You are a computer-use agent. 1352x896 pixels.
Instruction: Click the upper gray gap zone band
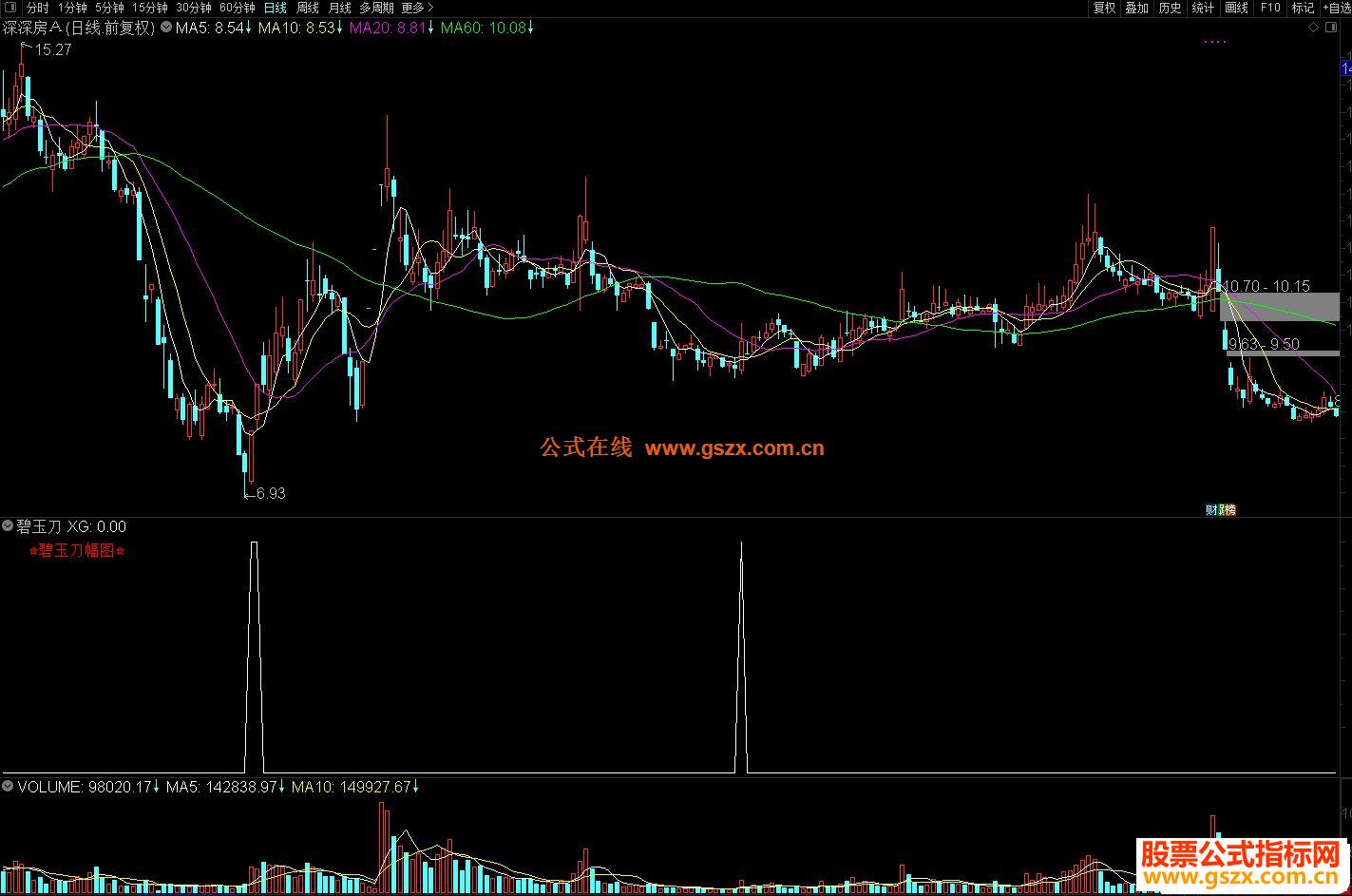[x=1280, y=307]
